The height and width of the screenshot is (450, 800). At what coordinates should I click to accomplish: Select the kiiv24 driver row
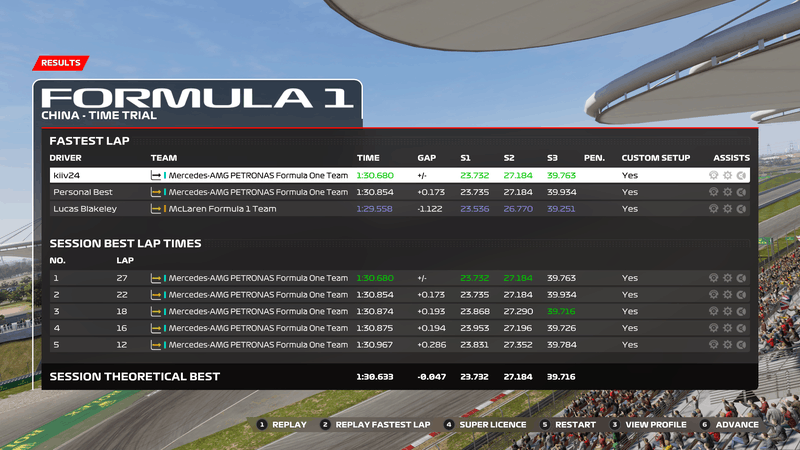pos(399,175)
